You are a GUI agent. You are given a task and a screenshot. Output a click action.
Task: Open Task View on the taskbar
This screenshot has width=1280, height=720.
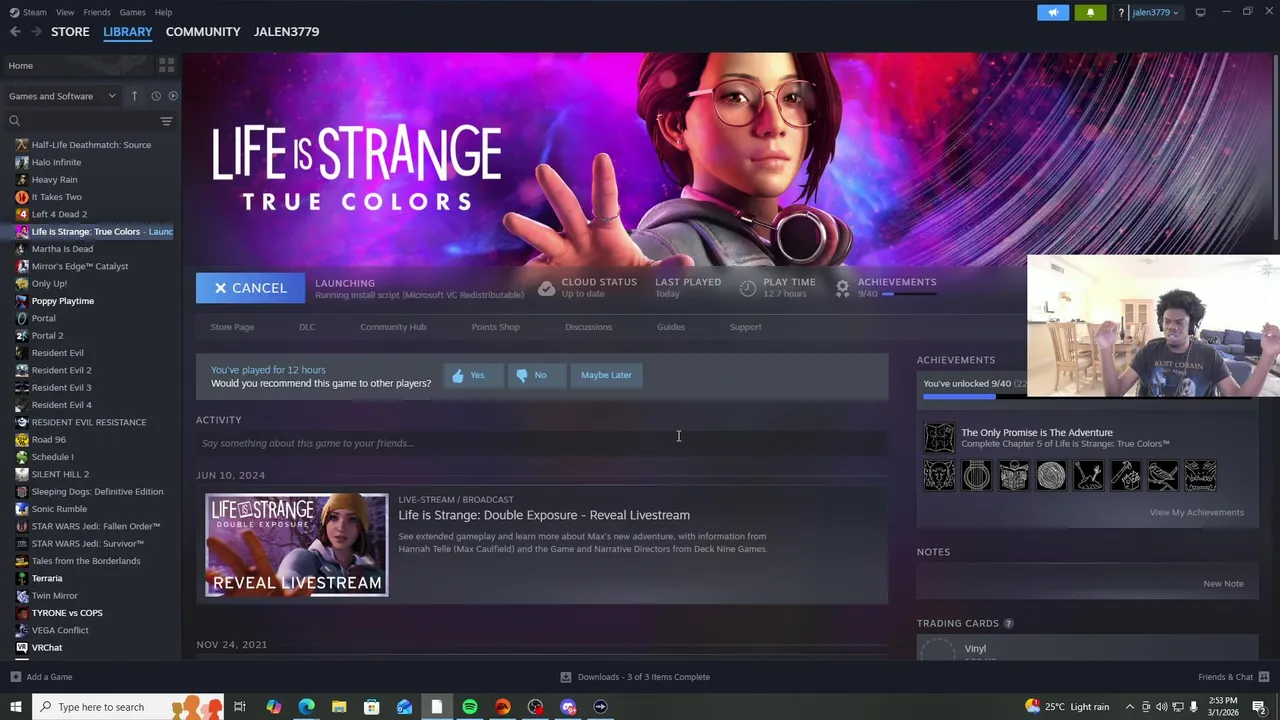[x=240, y=707]
